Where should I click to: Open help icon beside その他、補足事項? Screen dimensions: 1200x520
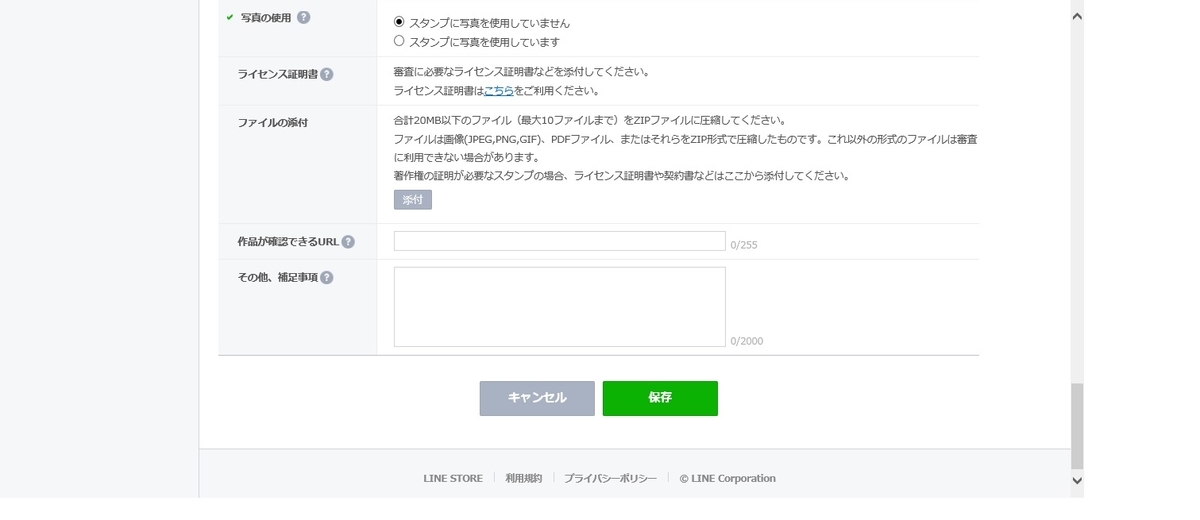click(x=327, y=278)
